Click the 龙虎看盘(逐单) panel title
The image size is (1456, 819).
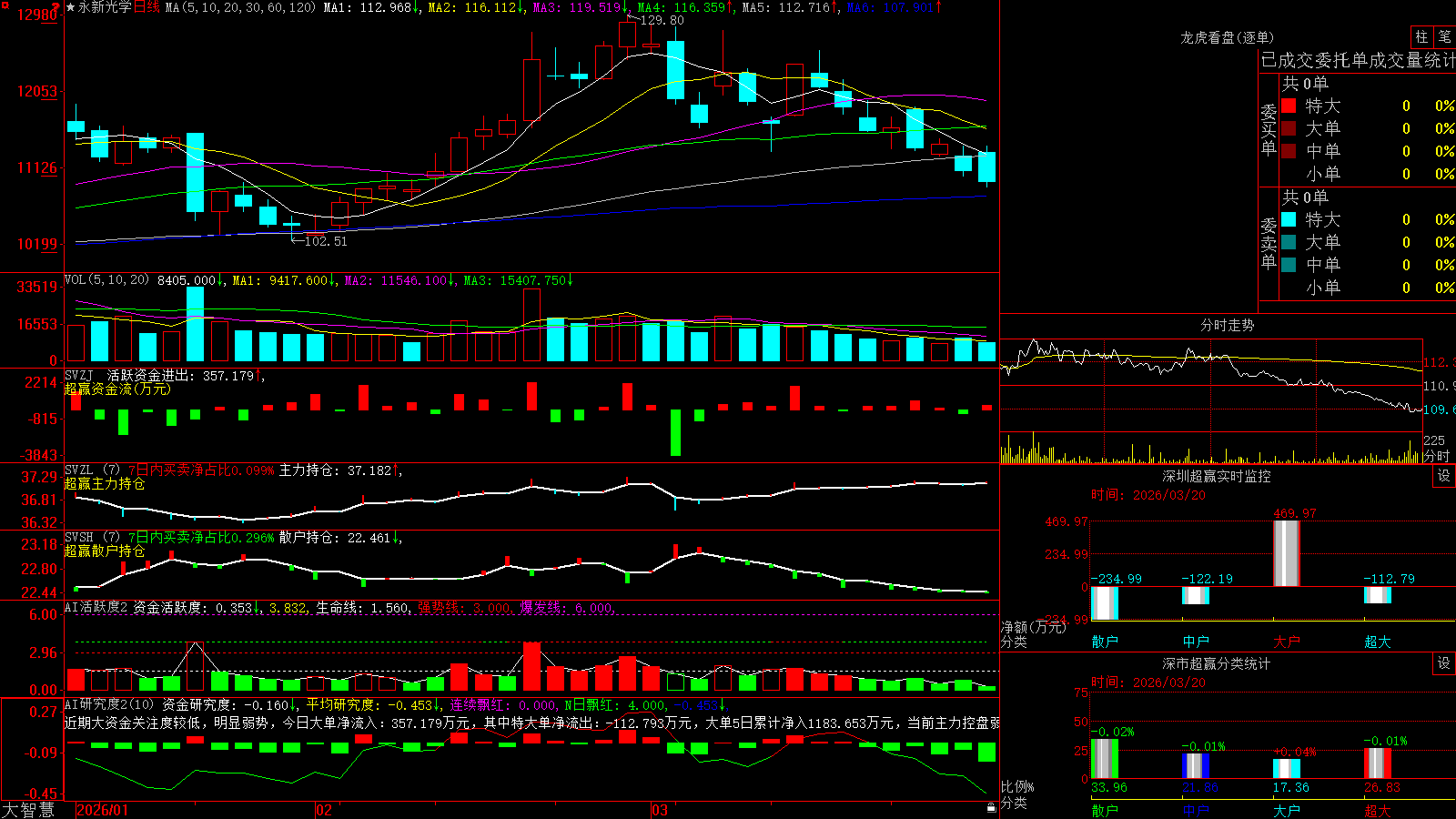[1227, 37]
